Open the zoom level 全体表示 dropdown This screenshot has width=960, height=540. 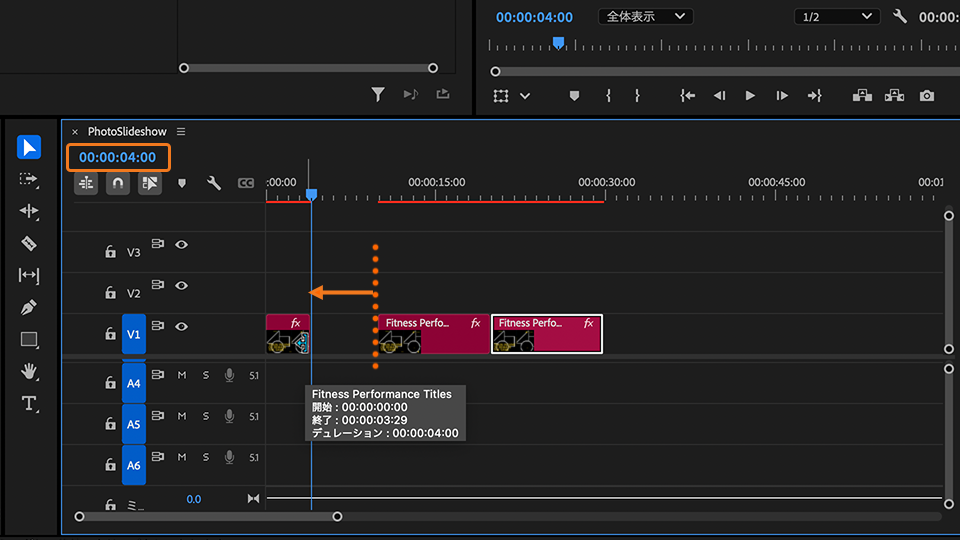645,17
